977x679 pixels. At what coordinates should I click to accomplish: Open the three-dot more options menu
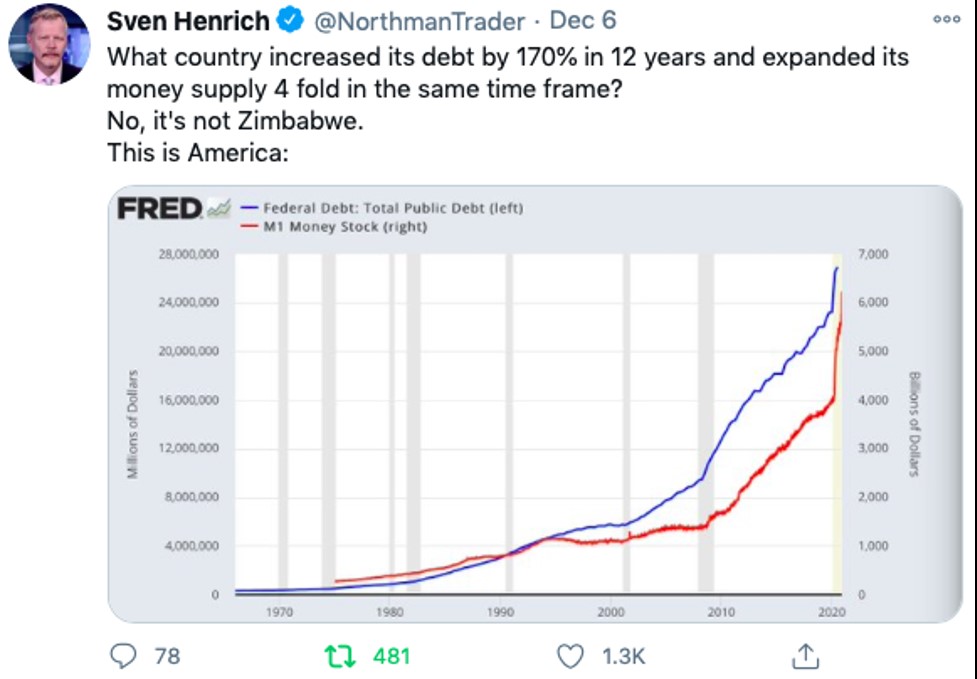(945, 19)
